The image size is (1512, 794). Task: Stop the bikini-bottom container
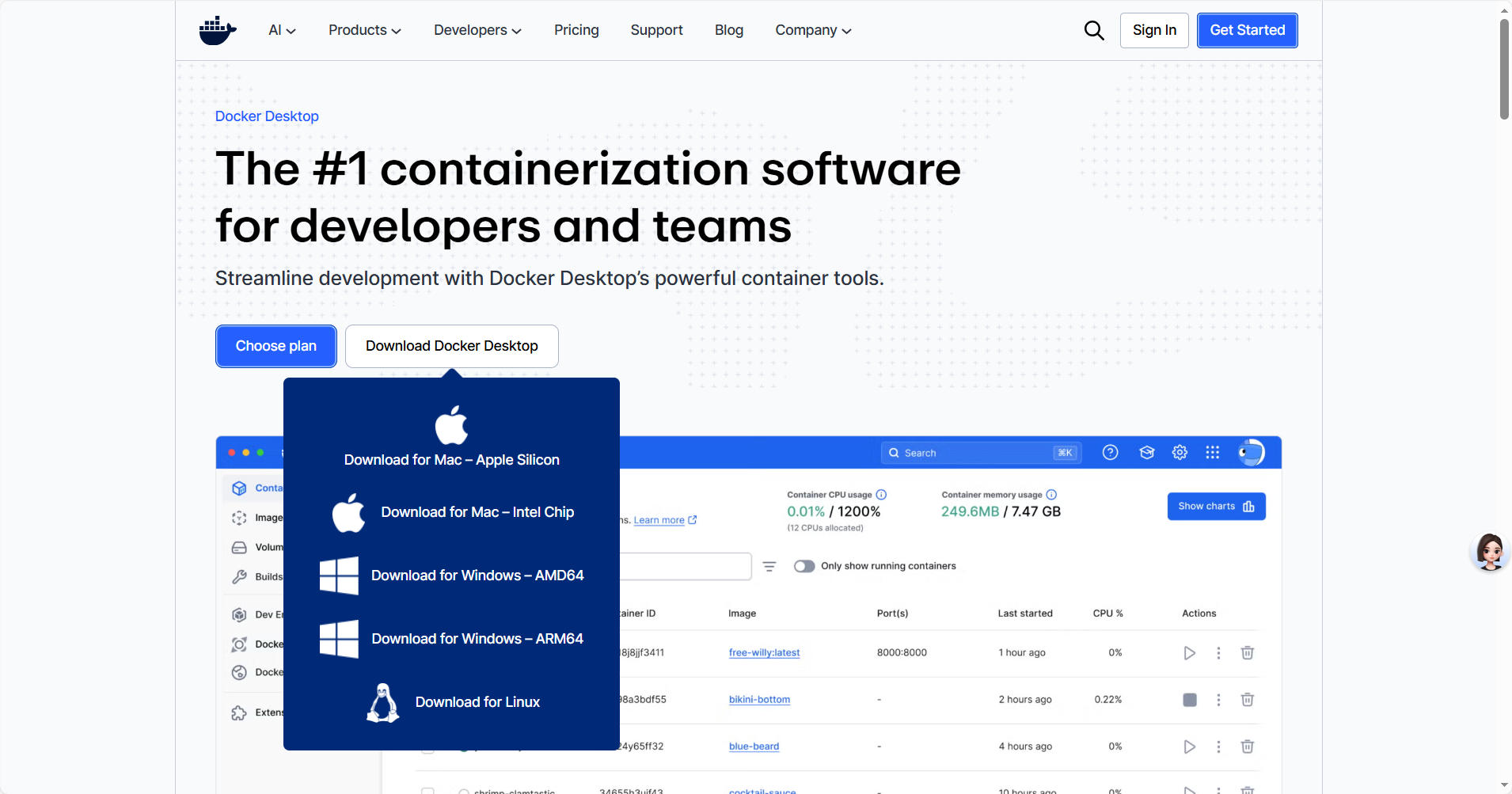pos(1190,700)
